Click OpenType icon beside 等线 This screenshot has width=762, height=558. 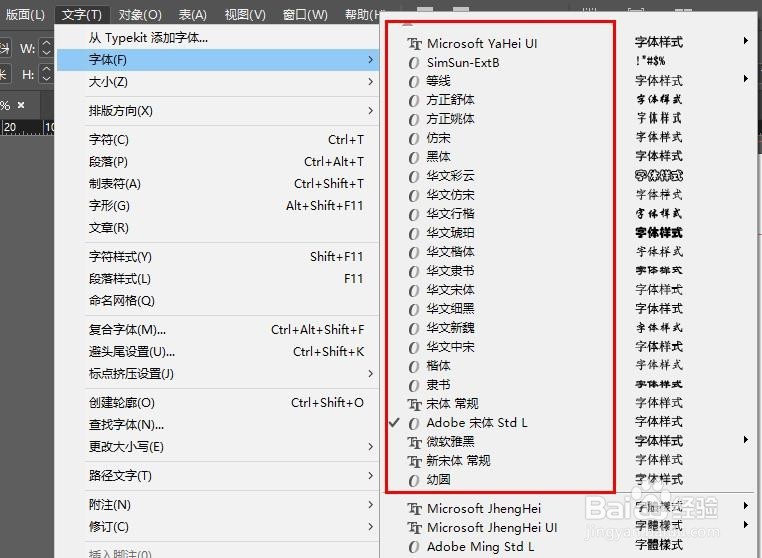414,82
